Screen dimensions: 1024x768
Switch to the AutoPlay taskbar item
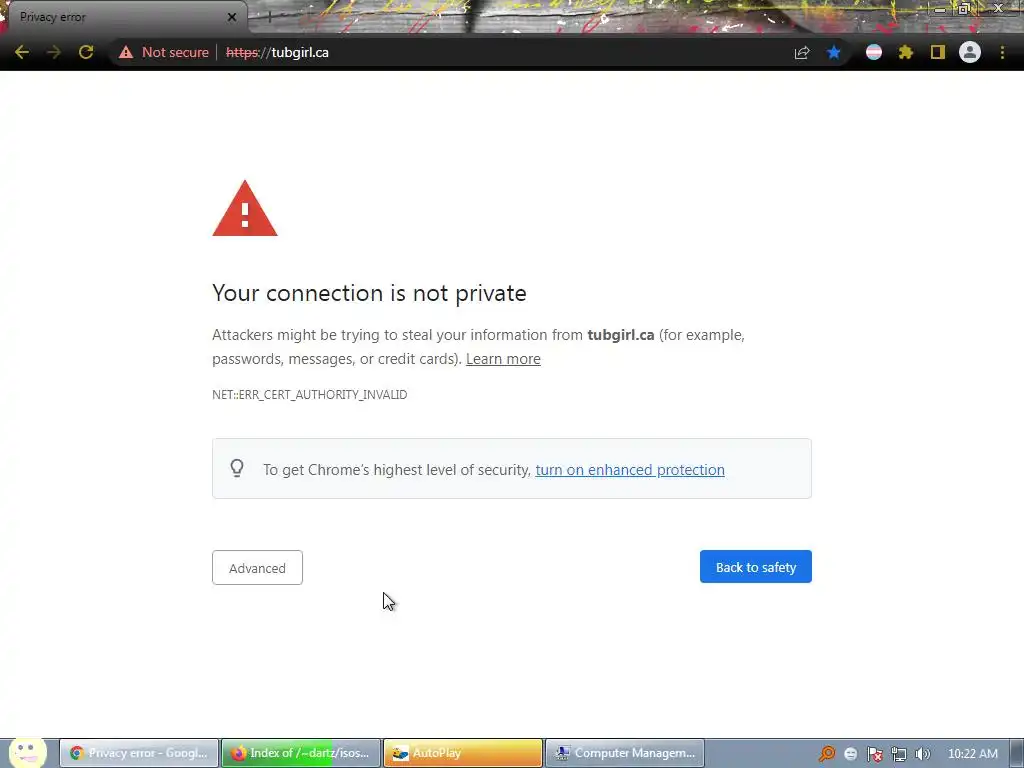click(463, 753)
